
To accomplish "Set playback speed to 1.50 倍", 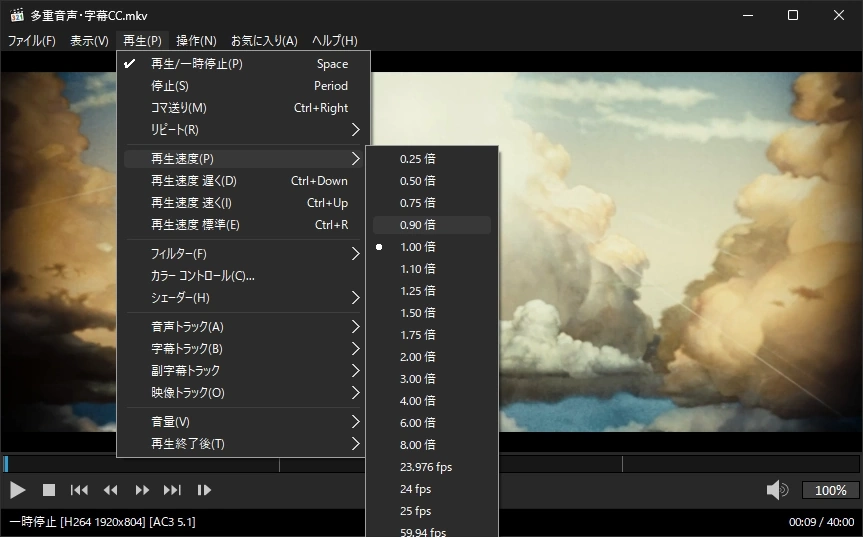I will click(432, 313).
